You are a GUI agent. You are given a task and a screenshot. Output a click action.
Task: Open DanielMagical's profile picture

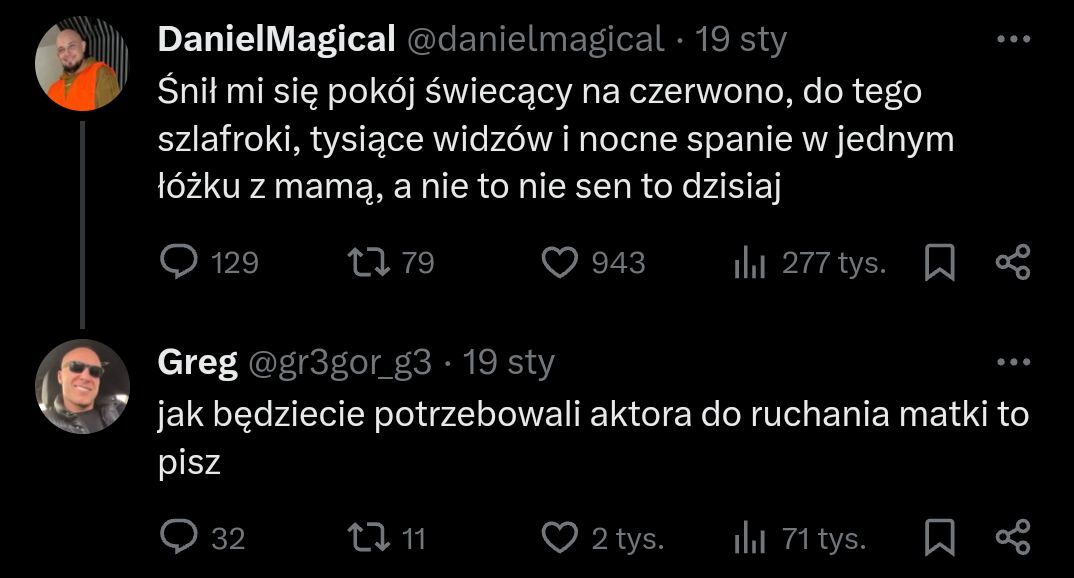click(x=82, y=64)
